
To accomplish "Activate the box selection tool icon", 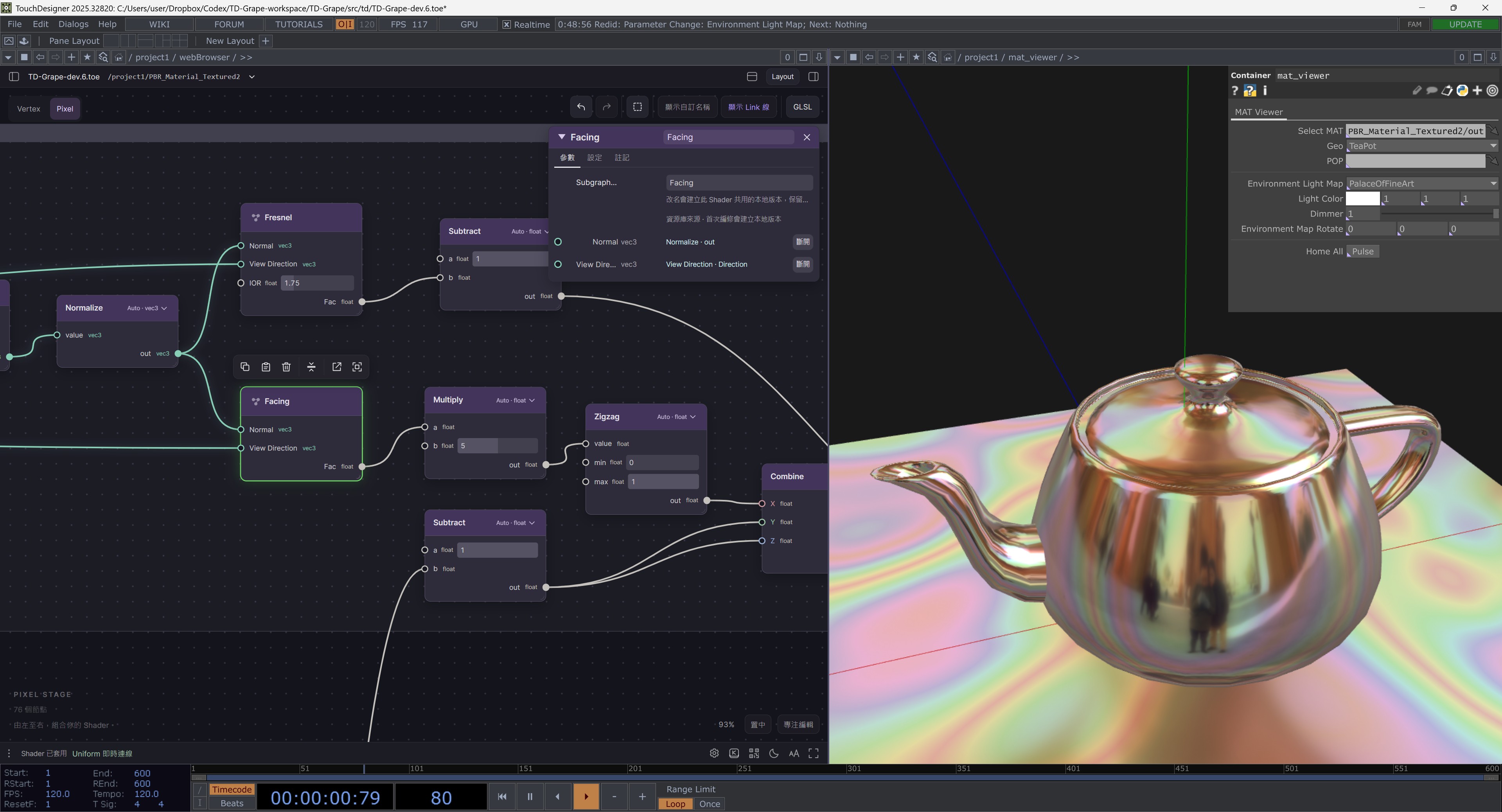I will tap(637, 107).
